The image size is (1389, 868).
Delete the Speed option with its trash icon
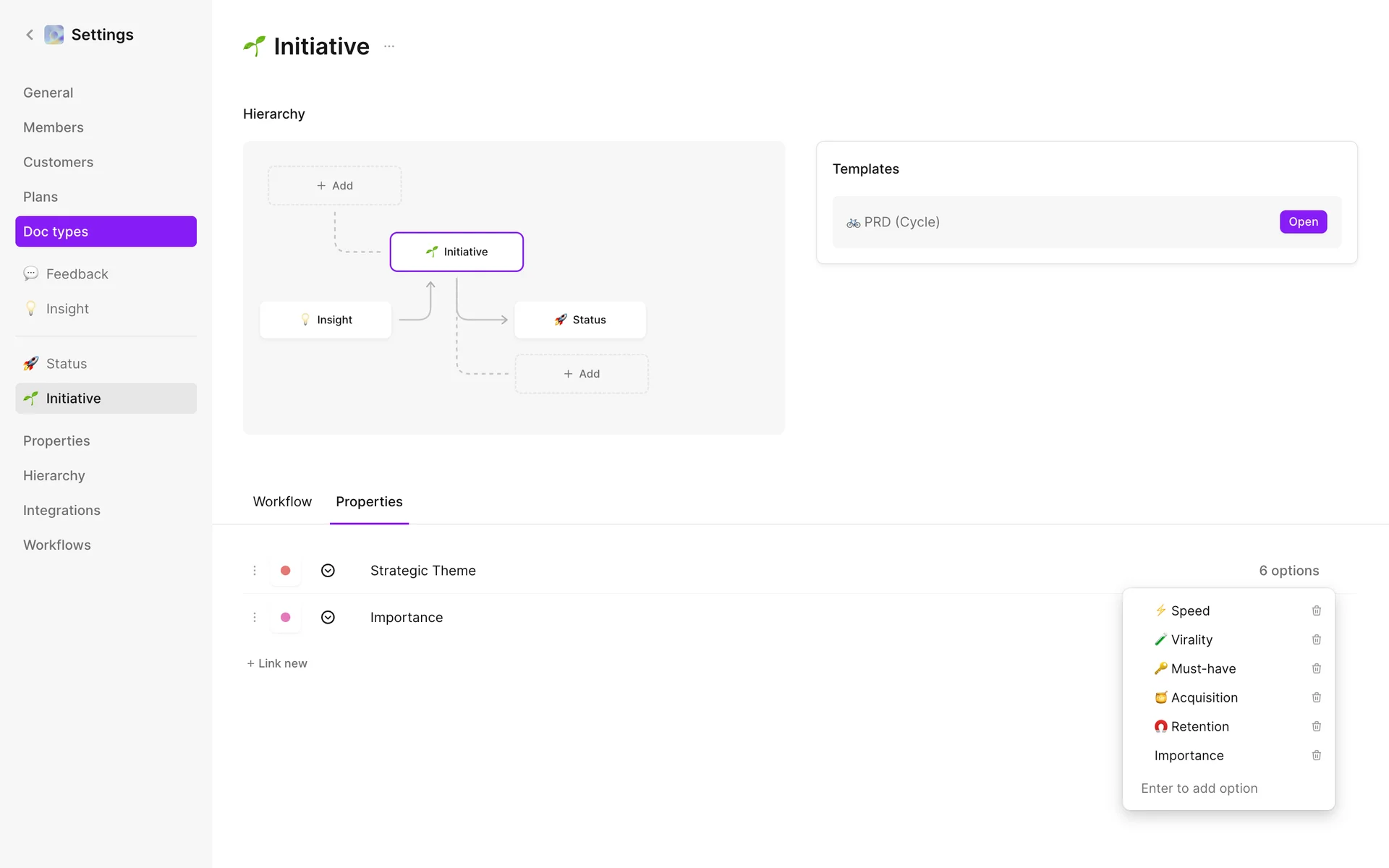[1317, 610]
